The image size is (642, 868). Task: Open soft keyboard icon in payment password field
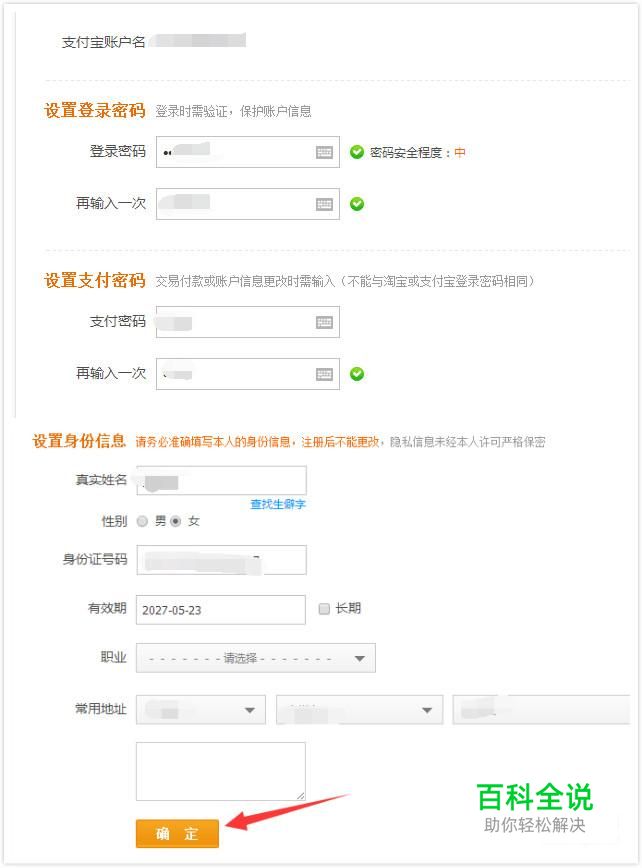[x=324, y=322]
